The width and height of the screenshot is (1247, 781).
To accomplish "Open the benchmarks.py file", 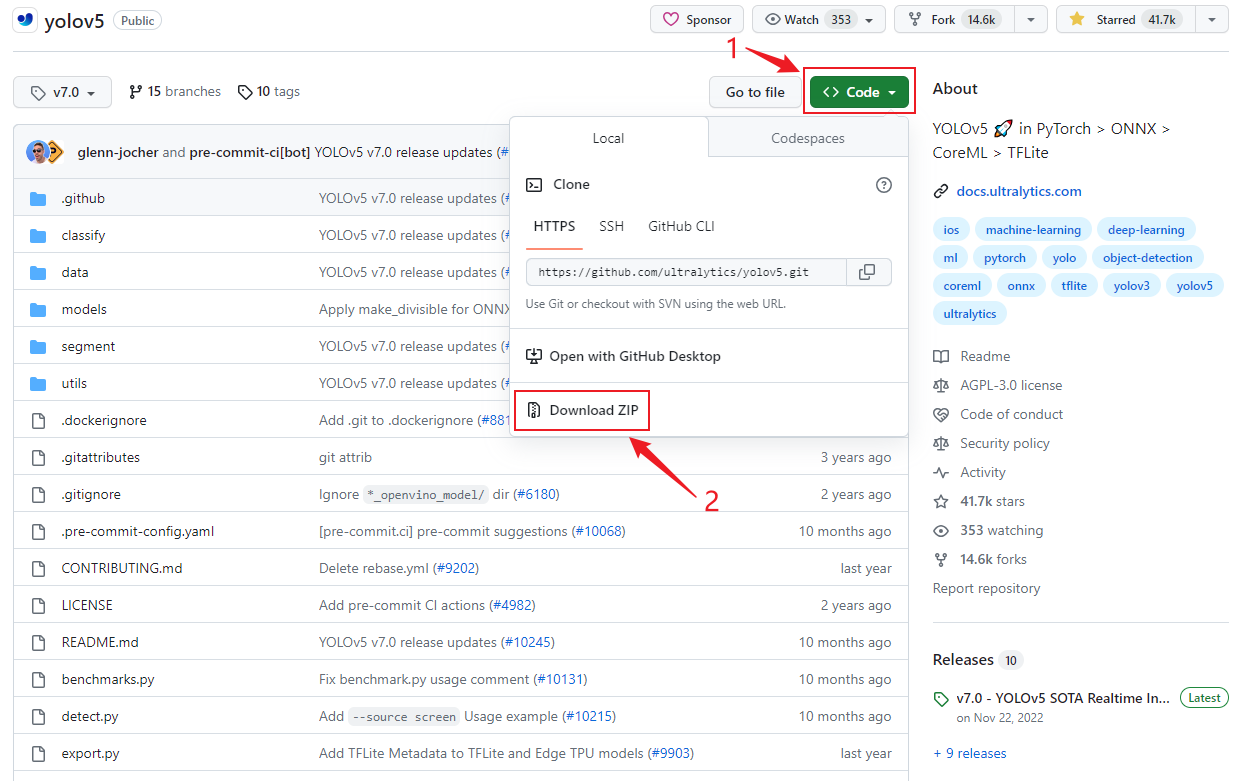I will pyautogui.click(x=108, y=679).
